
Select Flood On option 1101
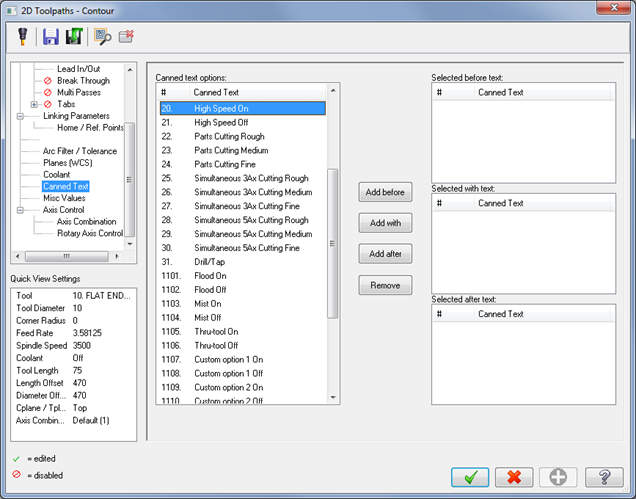(x=243, y=276)
